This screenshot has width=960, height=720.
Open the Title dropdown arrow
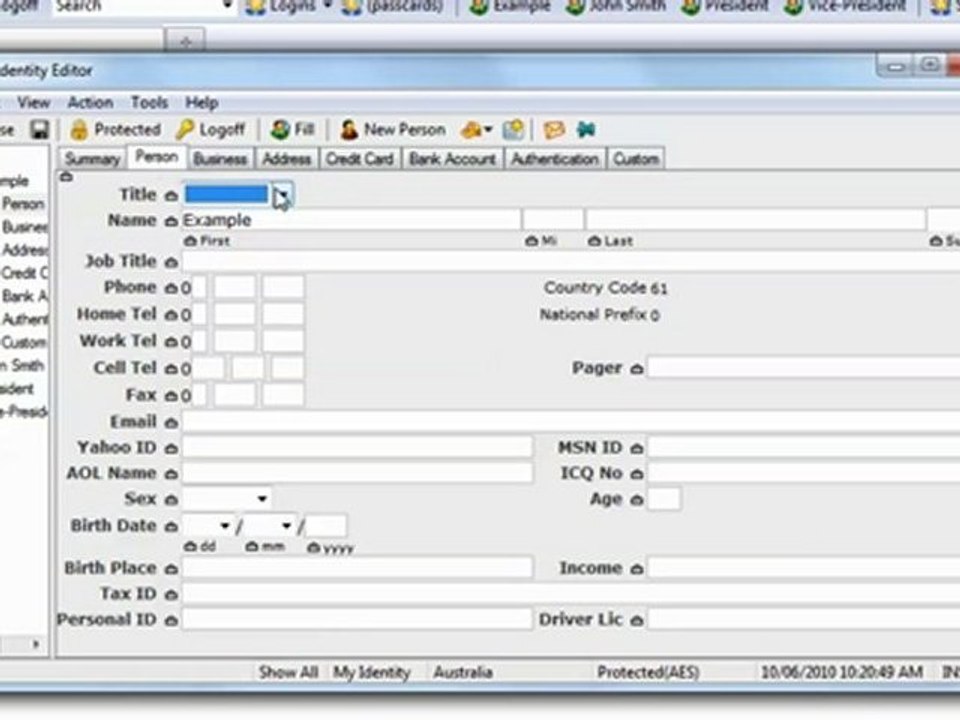[x=283, y=195]
